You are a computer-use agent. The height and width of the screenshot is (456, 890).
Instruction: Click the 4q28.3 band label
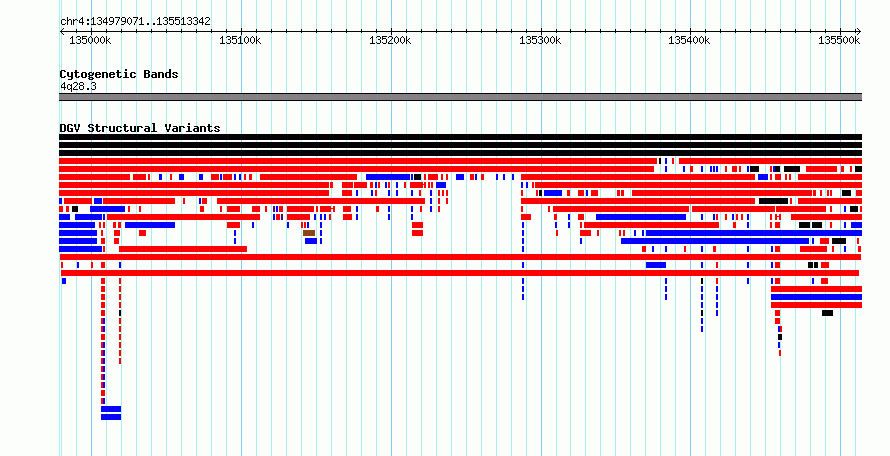[x=78, y=86]
